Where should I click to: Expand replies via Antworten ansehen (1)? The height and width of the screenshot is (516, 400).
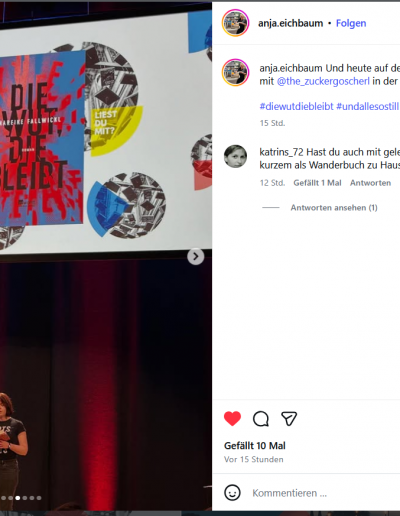[334, 208]
